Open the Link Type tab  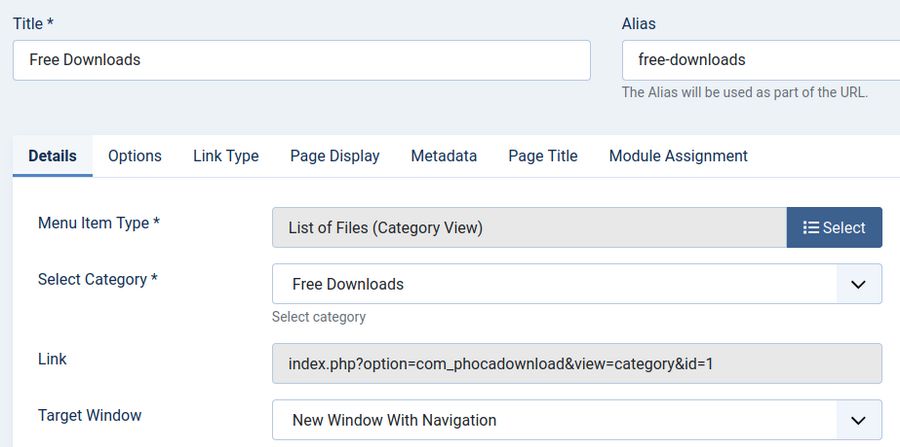[x=225, y=156]
